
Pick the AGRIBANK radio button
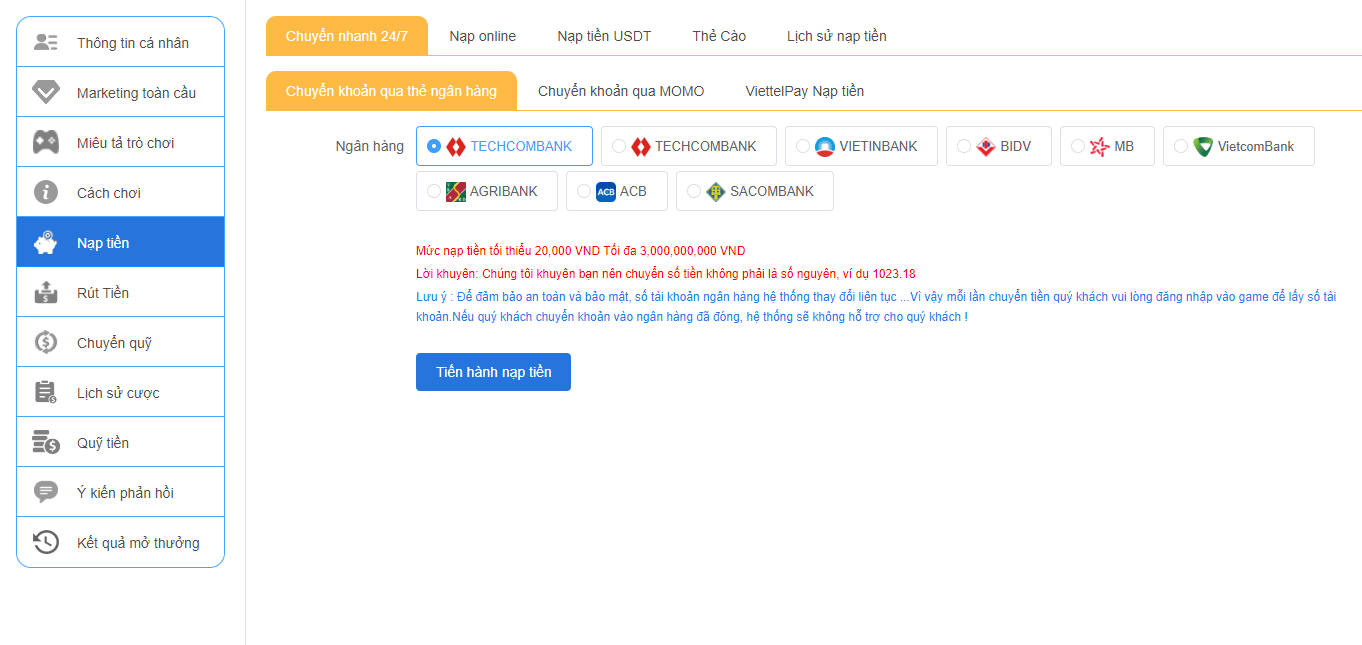434,191
